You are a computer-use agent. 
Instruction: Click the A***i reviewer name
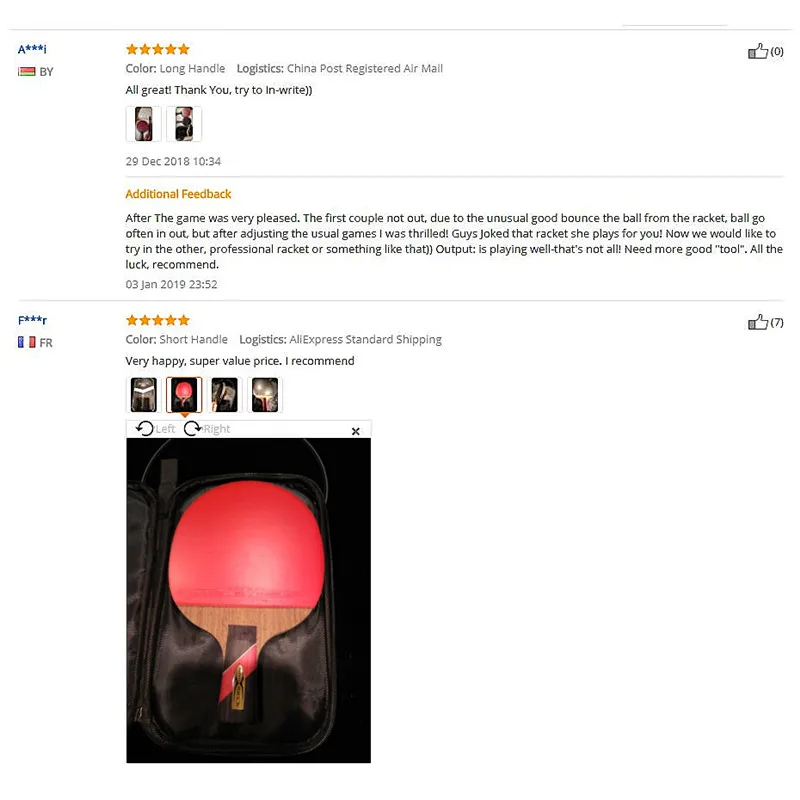click(32, 49)
